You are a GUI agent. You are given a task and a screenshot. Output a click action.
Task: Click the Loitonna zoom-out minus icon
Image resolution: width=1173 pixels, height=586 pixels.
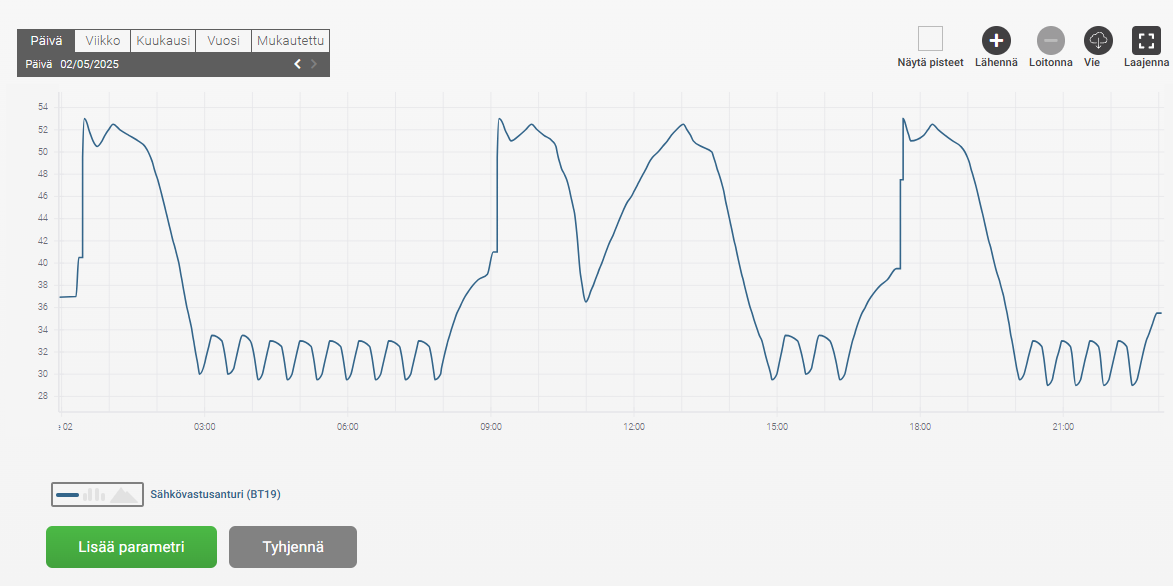[x=1050, y=40]
